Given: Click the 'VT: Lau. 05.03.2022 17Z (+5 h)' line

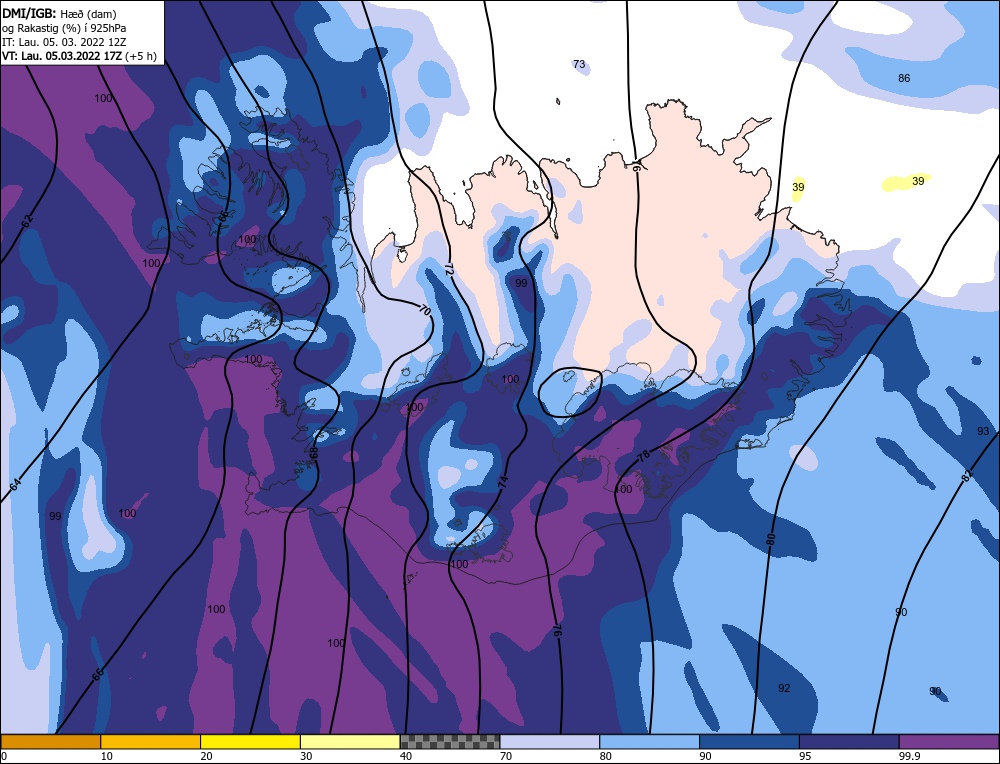Looking at the screenshot, I should point(79,56).
